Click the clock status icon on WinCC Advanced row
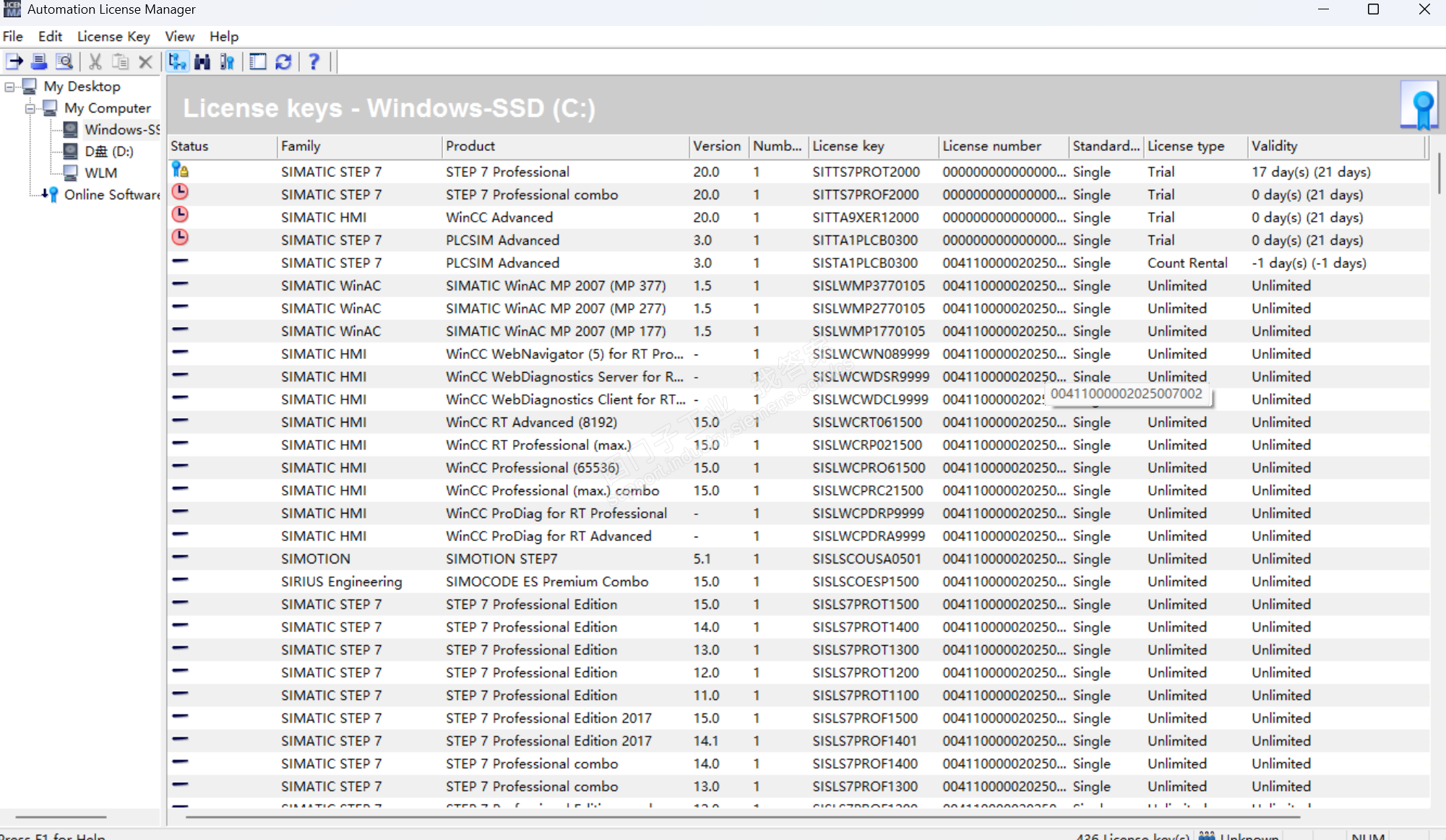The image size is (1446, 840). 180,215
